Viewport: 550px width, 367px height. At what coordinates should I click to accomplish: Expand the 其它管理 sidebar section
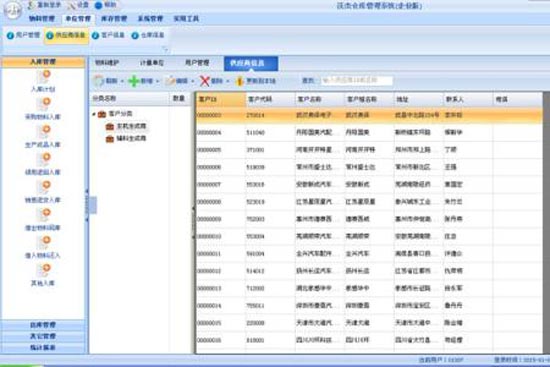[43, 336]
